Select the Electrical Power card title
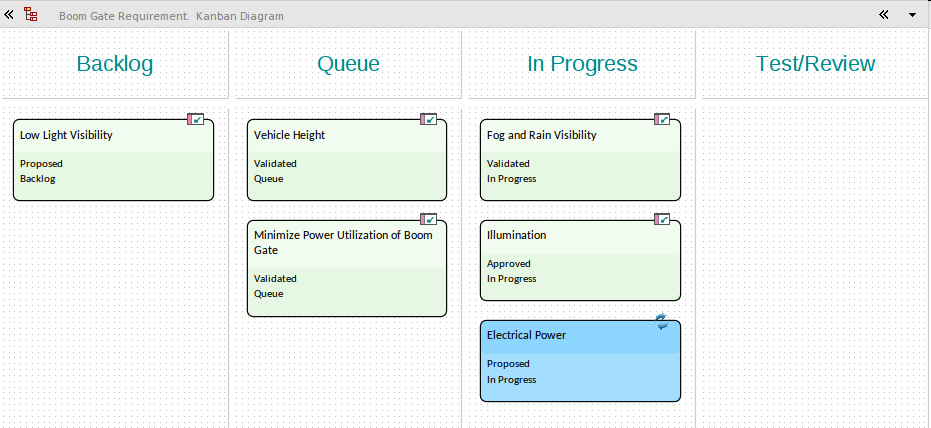 pos(526,336)
